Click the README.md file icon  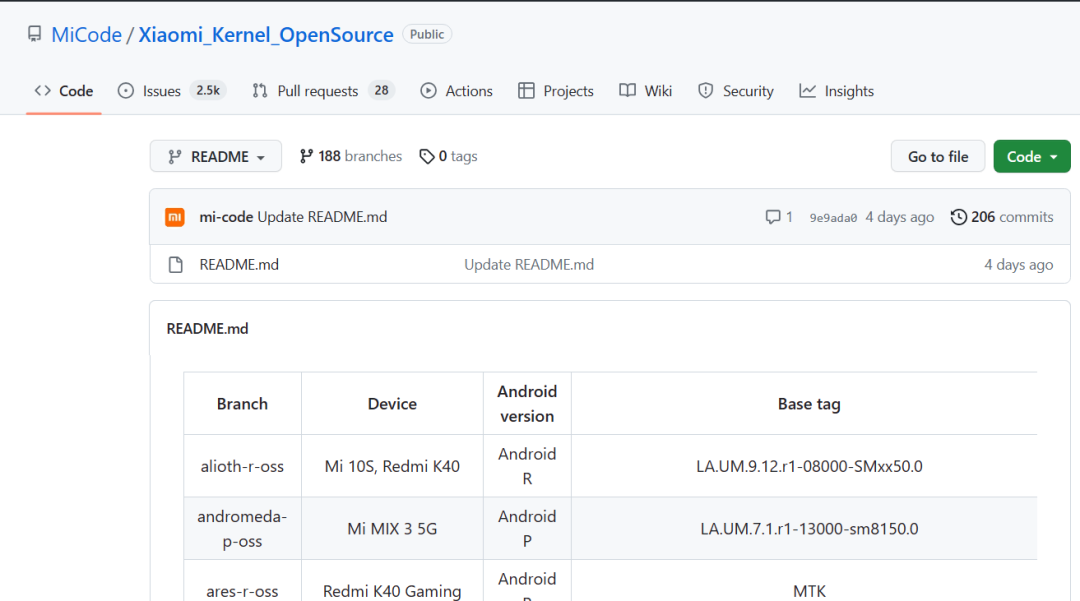coord(176,265)
